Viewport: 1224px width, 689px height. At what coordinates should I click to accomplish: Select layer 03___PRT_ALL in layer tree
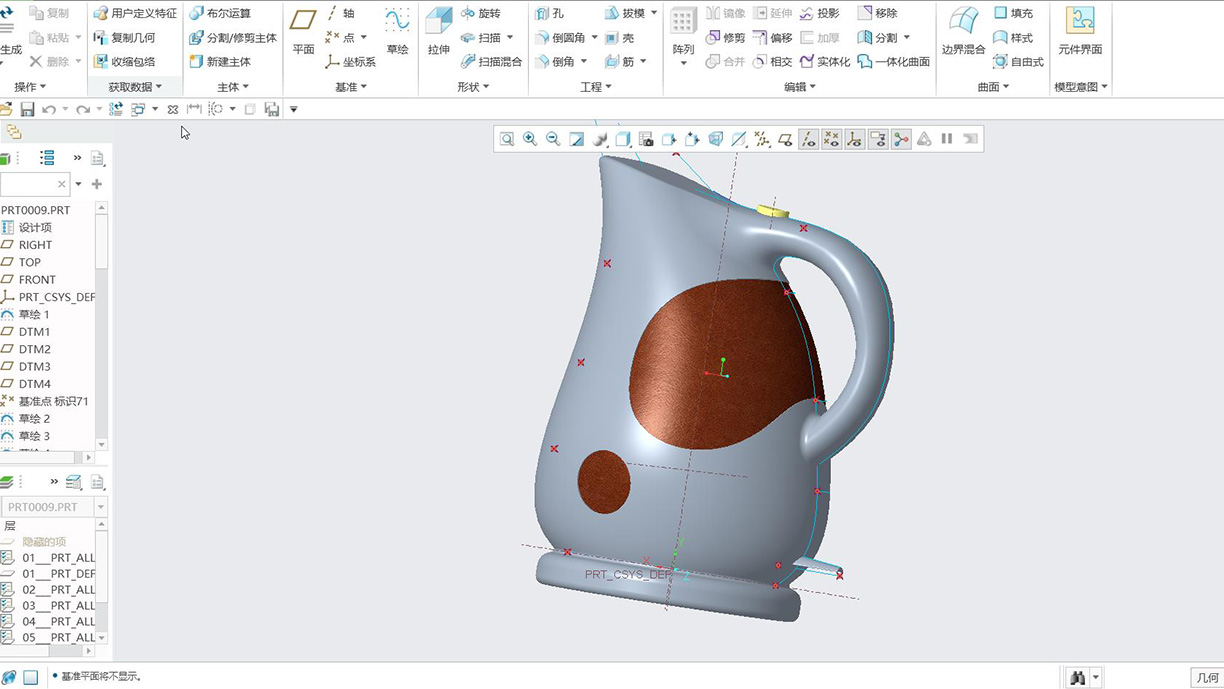pos(58,606)
